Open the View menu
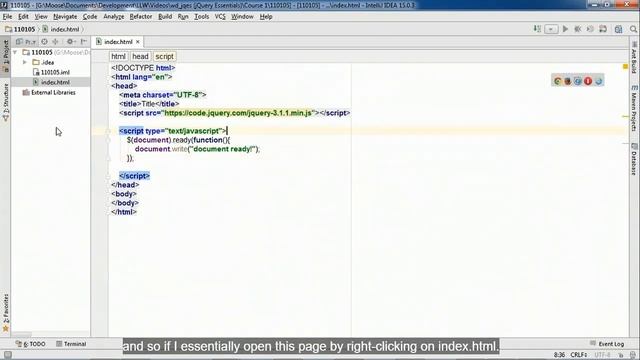The image size is (640, 360). pyautogui.click(x=41, y=17)
